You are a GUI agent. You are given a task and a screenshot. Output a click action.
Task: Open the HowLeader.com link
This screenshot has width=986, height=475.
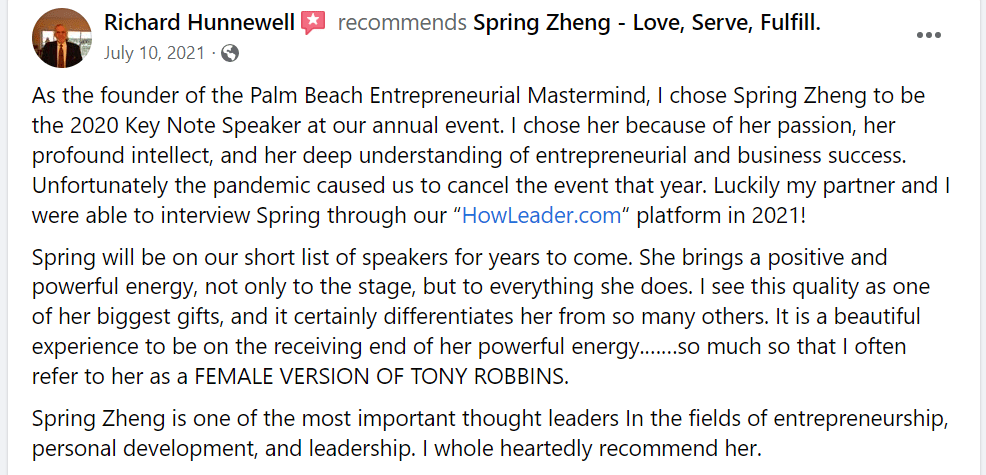tap(521, 214)
